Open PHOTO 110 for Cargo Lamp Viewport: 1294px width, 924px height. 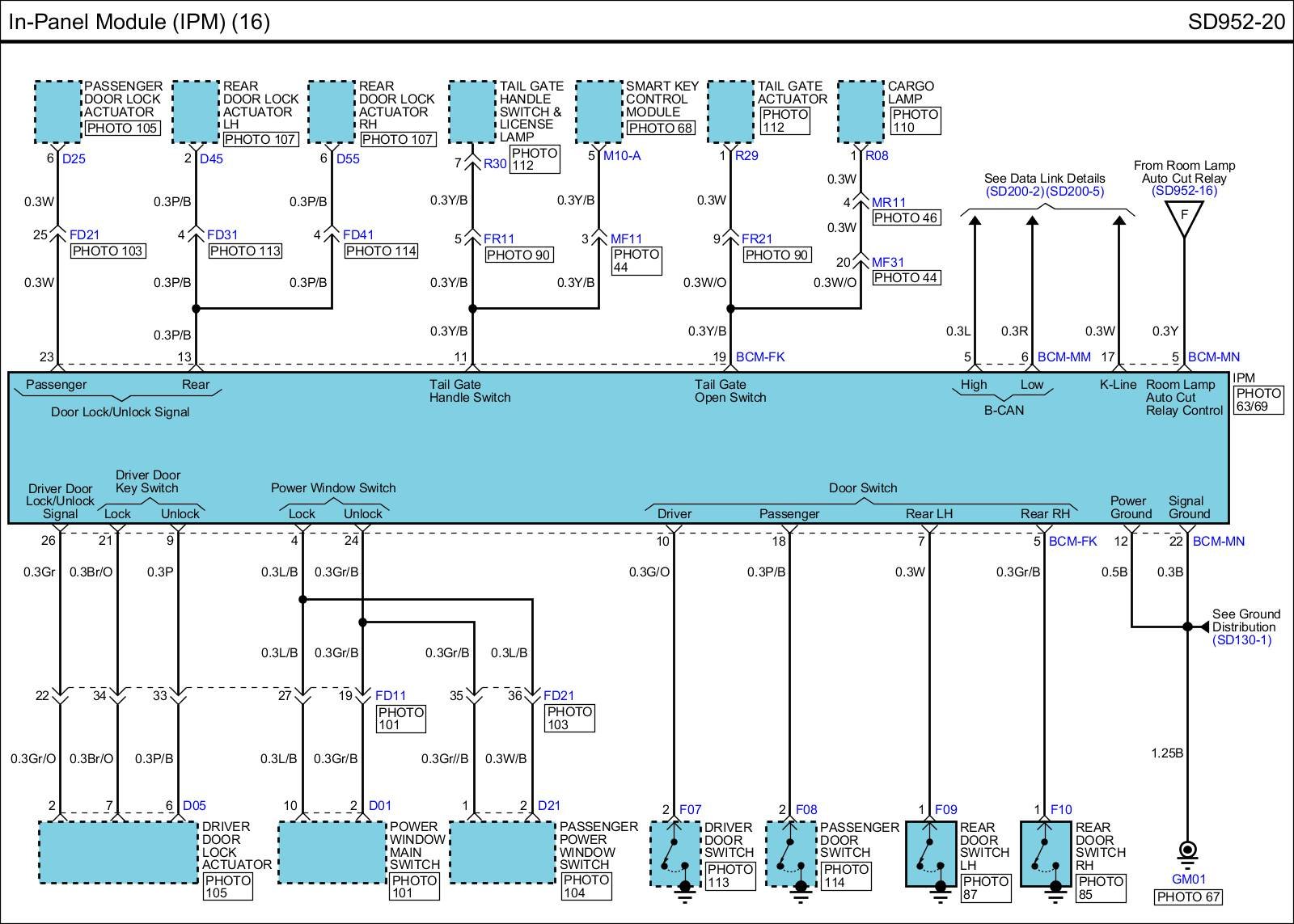[915, 121]
